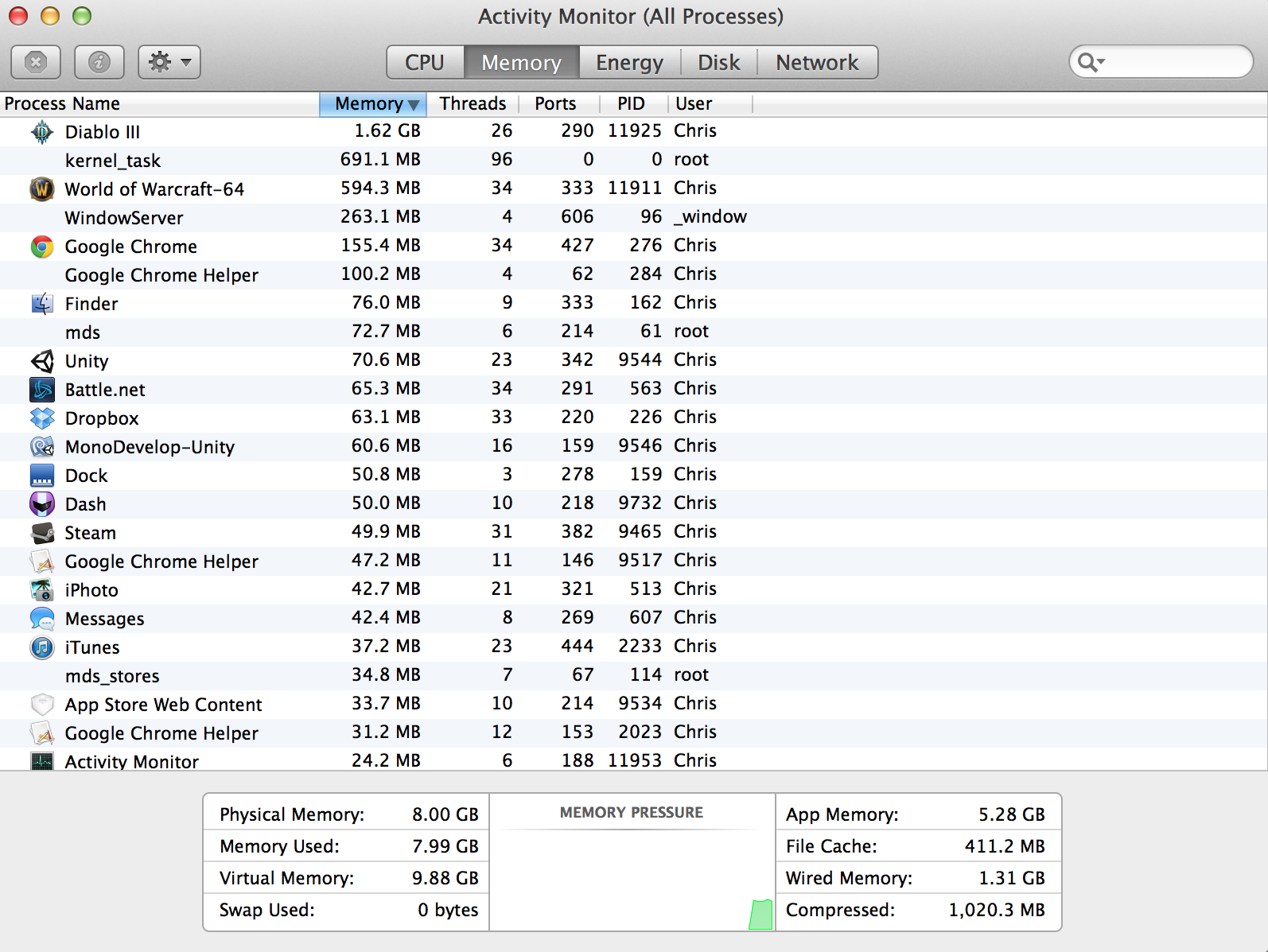Click the App Store Web Content icon
This screenshot has width=1268, height=952.
pos(42,704)
